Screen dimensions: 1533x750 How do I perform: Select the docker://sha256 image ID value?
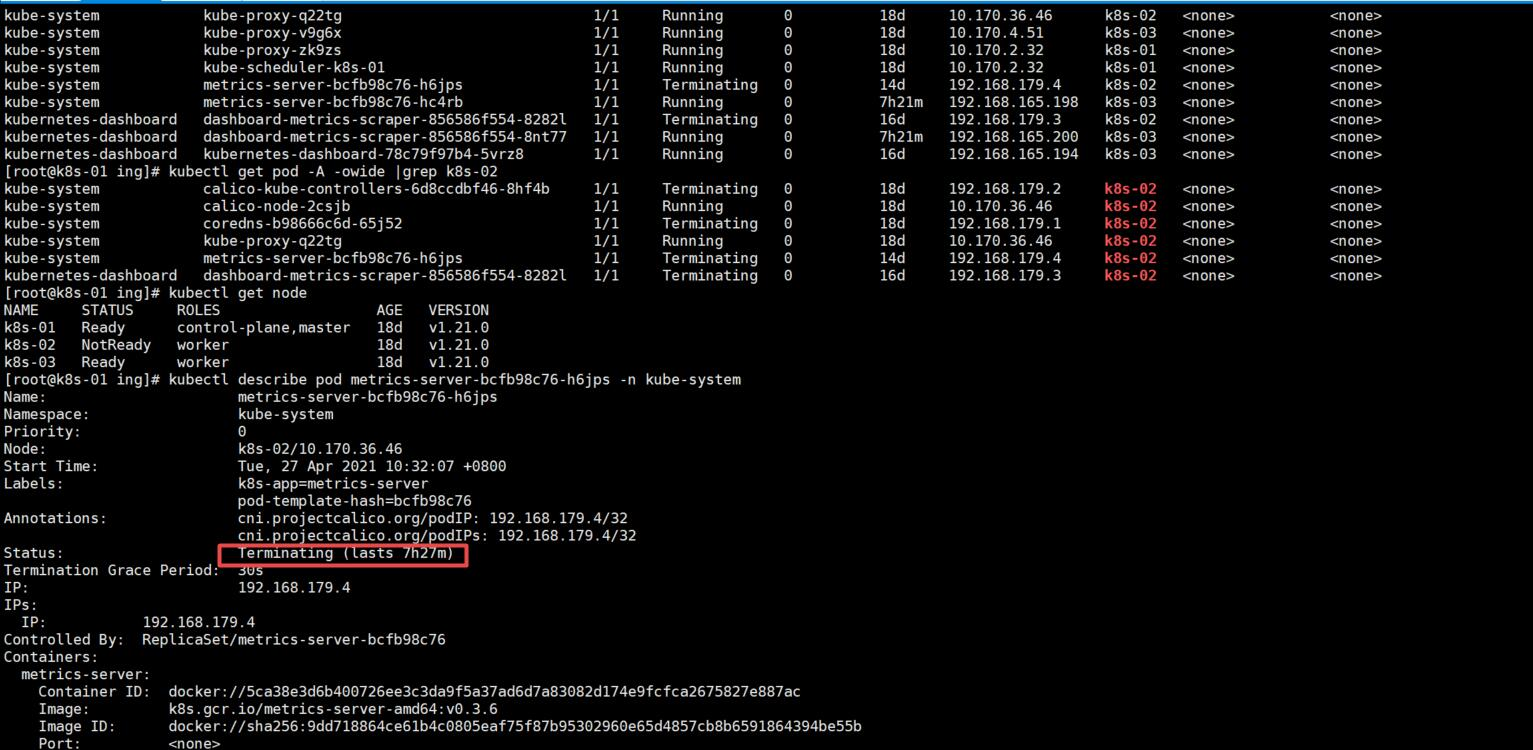(x=515, y=726)
